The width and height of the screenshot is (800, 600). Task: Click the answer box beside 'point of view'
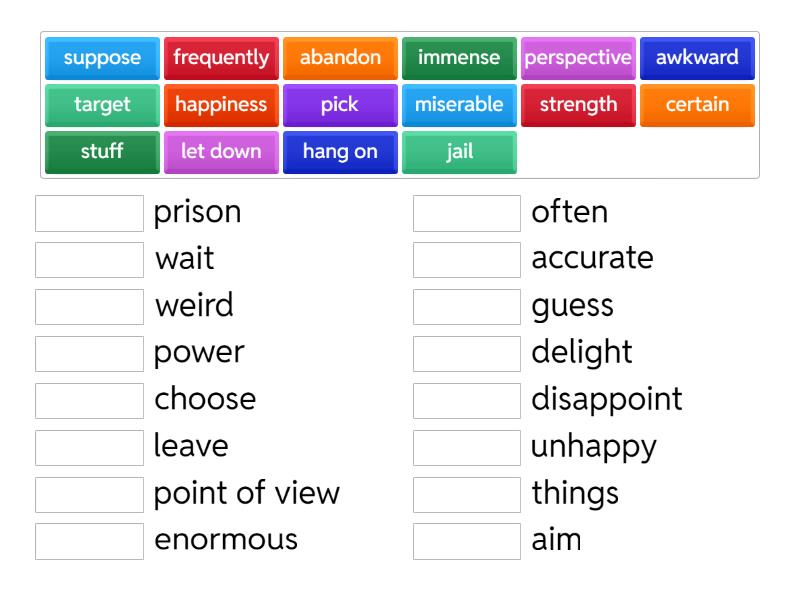click(89, 494)
